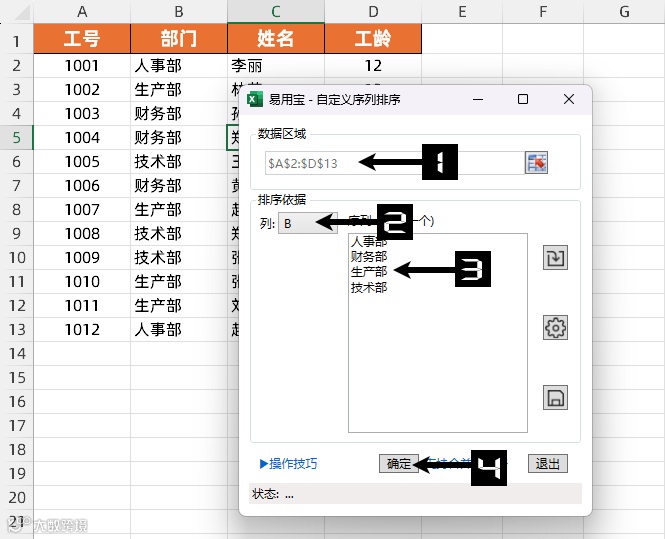Click cell containing 1004
665x539 pixels.
82,137
